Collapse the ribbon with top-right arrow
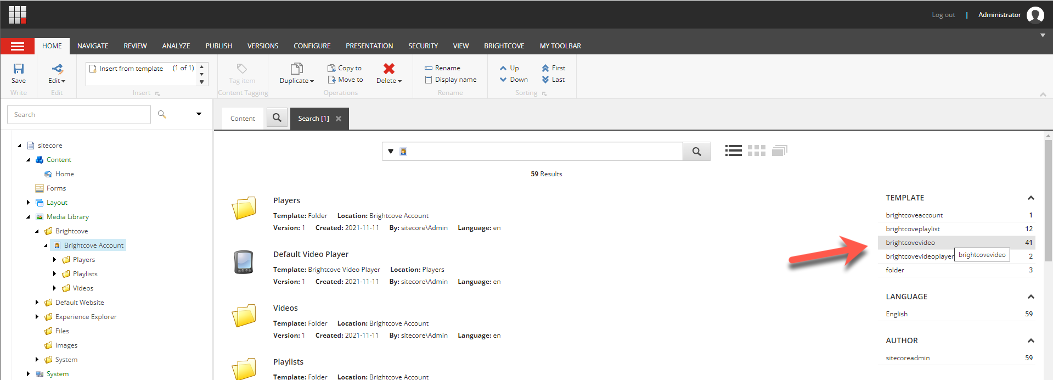The height and width of the screenshot is (380, 1054). [1043, 34]
